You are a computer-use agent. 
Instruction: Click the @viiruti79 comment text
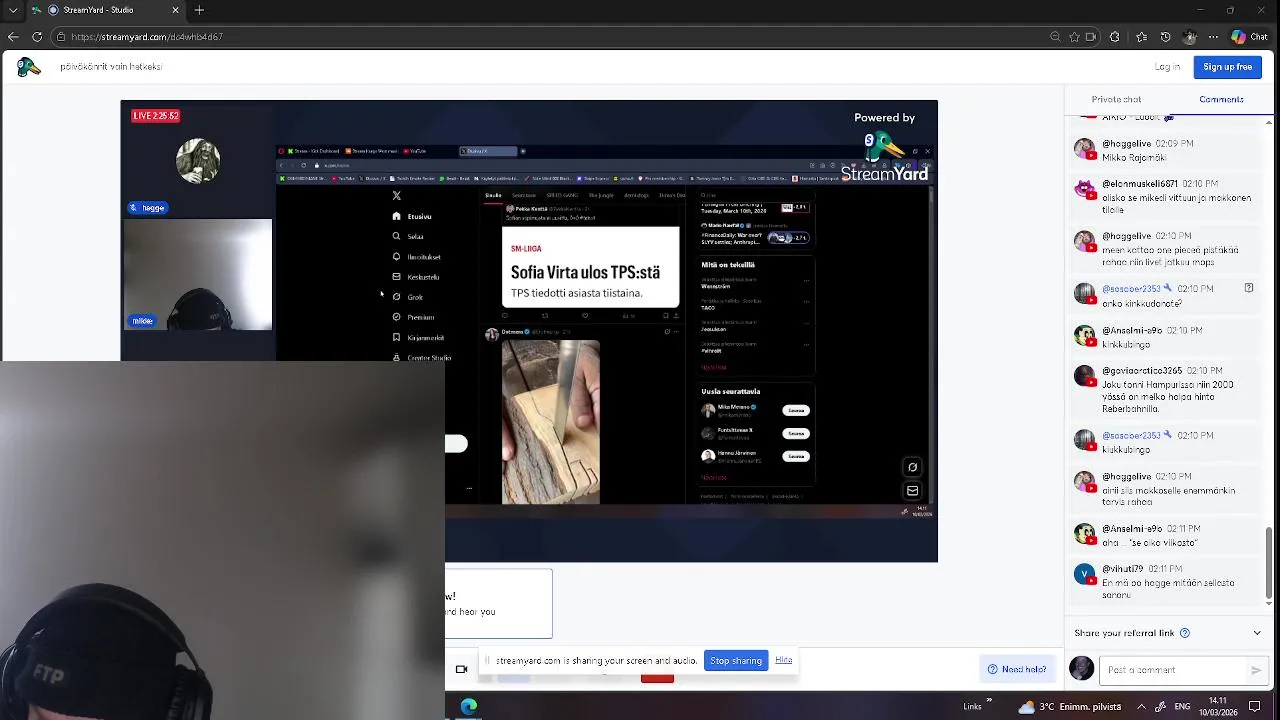click(1168, 588)
